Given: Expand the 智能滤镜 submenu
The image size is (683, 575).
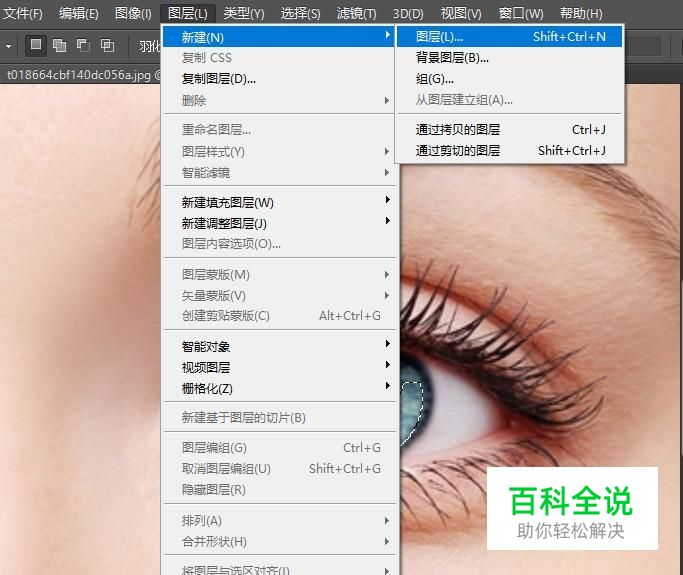Looking at the screenshot, I should click(x=279, y=172).
